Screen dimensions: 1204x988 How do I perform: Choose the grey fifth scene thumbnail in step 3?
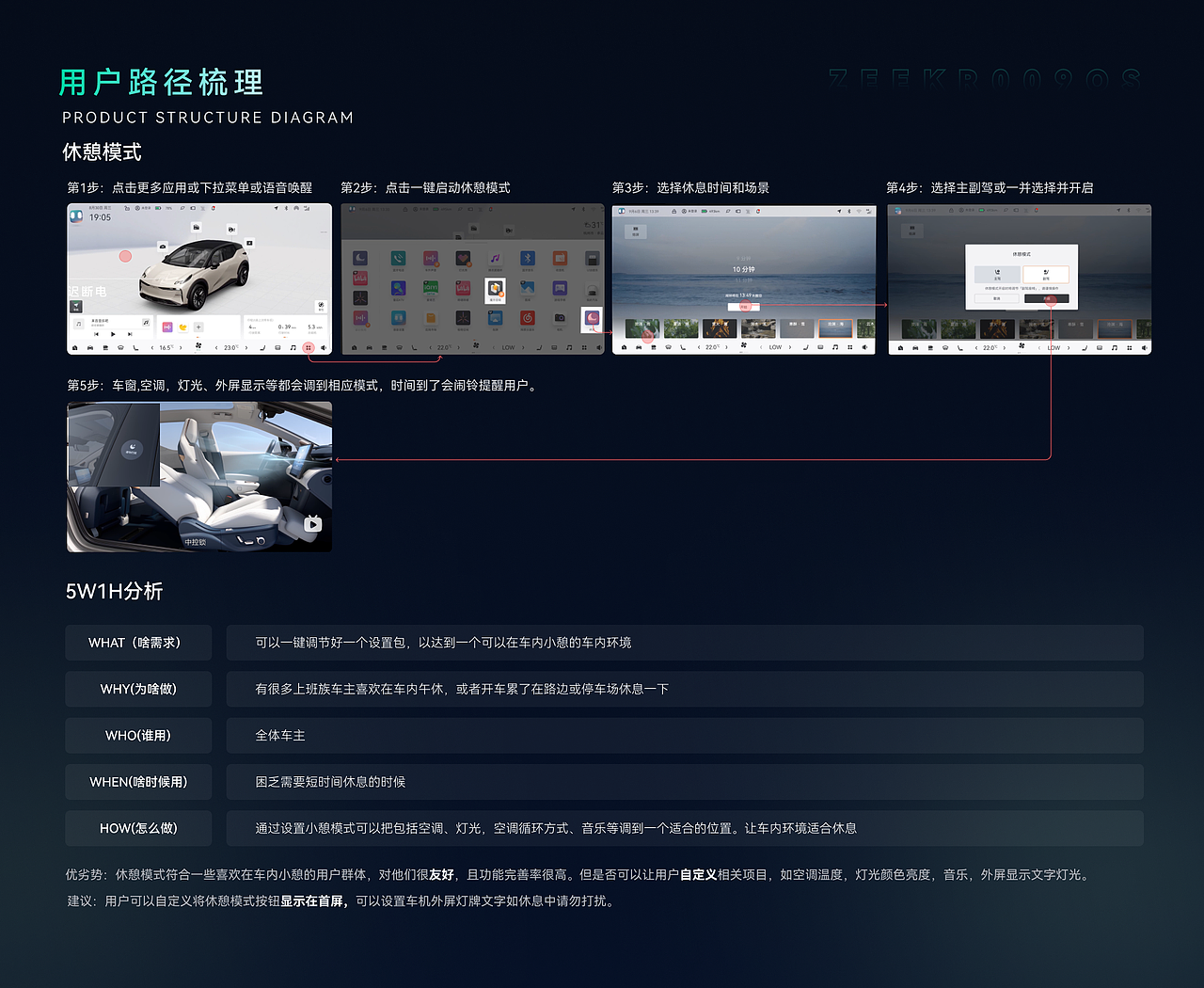click(x=797, y=328)
